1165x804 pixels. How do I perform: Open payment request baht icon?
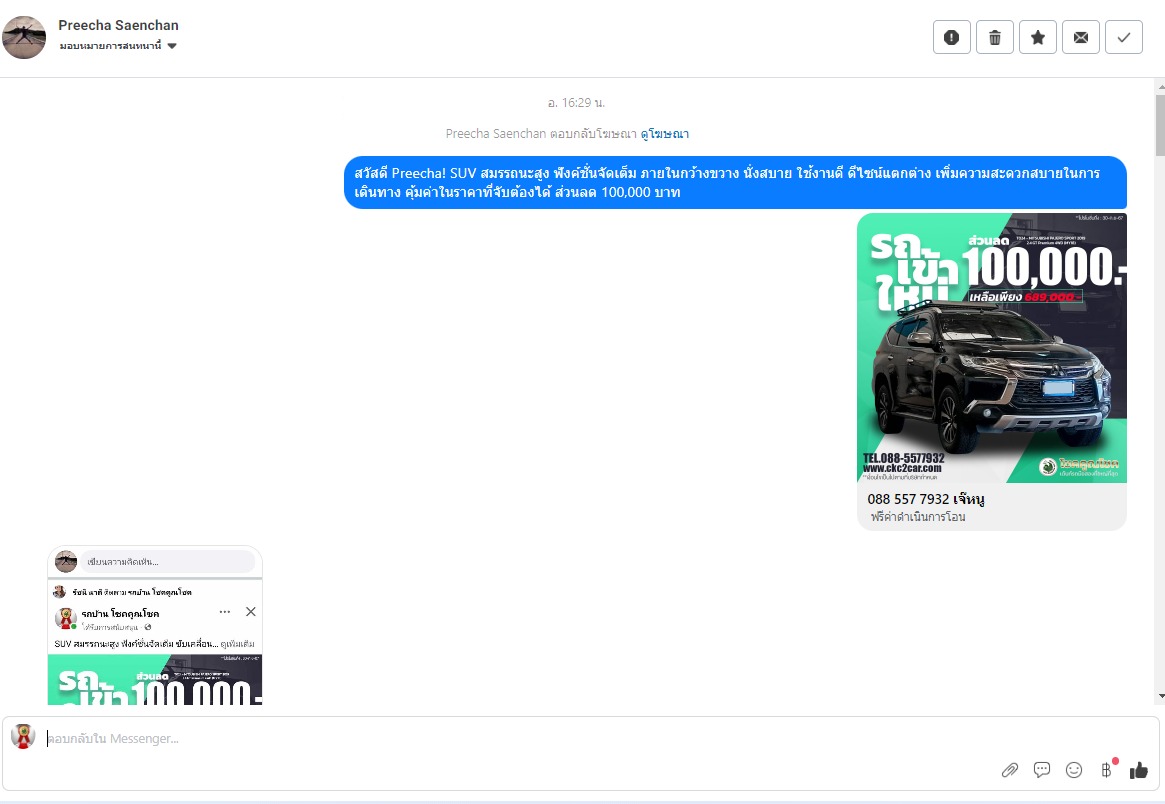coord(1107,769)
